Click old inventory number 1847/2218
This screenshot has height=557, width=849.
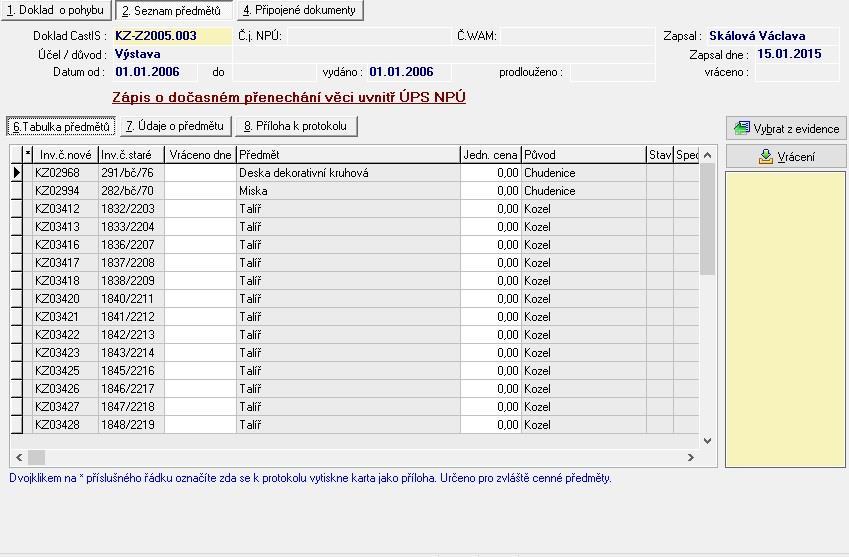132,407
